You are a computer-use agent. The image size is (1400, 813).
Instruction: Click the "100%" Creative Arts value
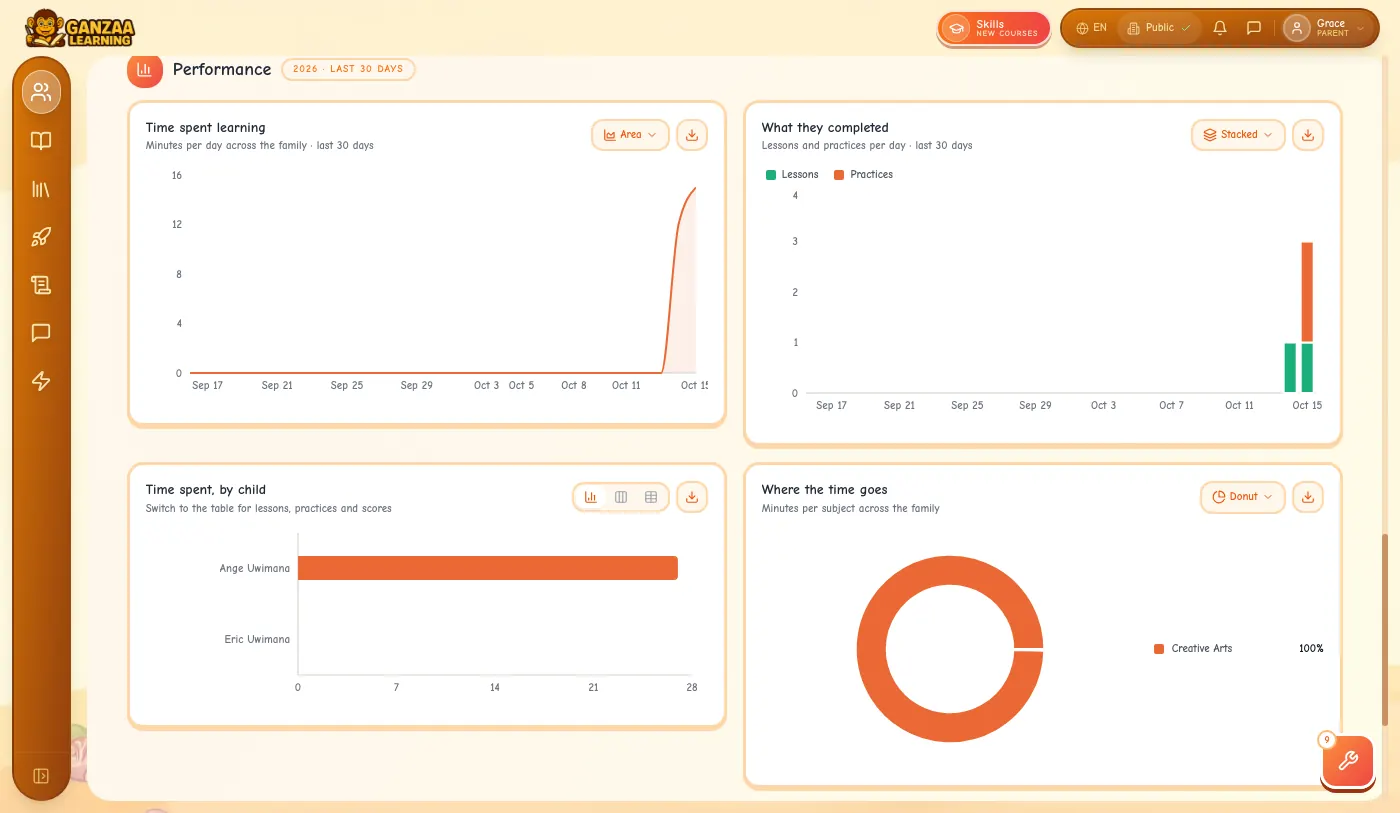[x=1311, y=649]
